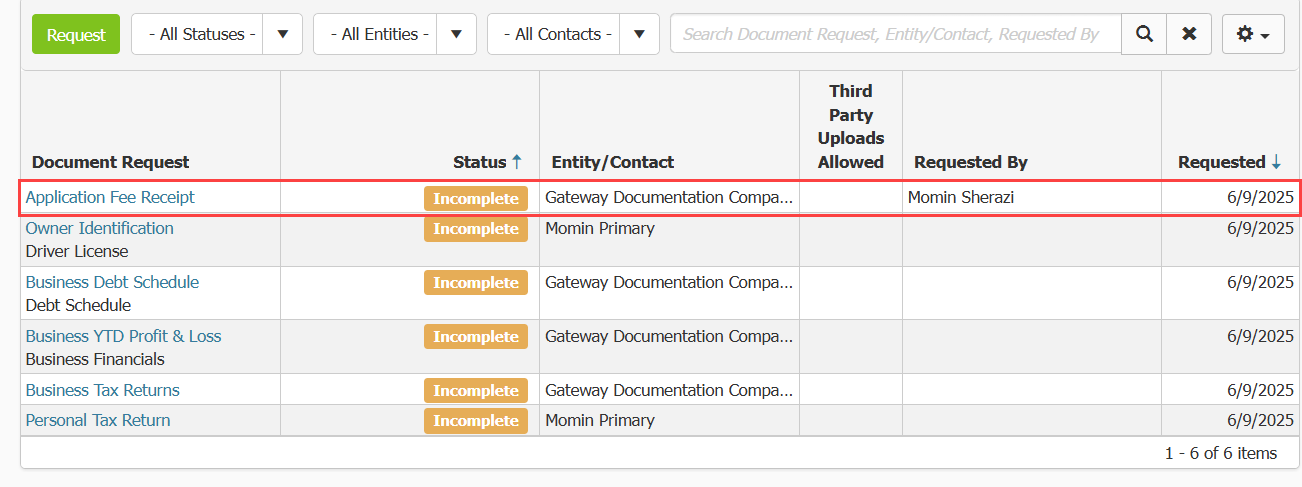This screenshot has height=487, width=1302.
Task: Click the Document Request column header
Action: [x=110, y=162]
